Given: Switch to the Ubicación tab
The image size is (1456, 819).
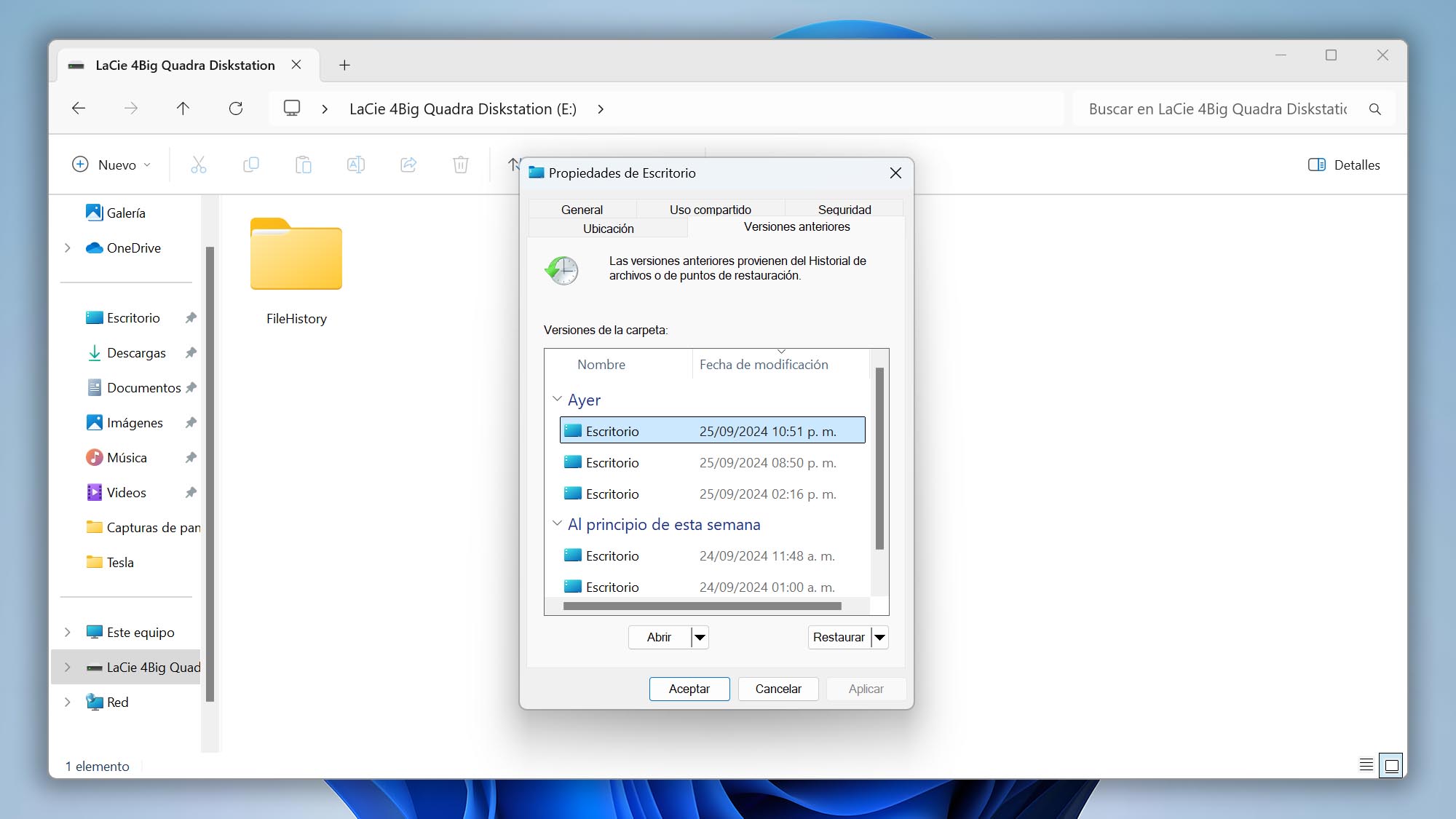Looking at the screenshot, I should click(x=608, y=229).
